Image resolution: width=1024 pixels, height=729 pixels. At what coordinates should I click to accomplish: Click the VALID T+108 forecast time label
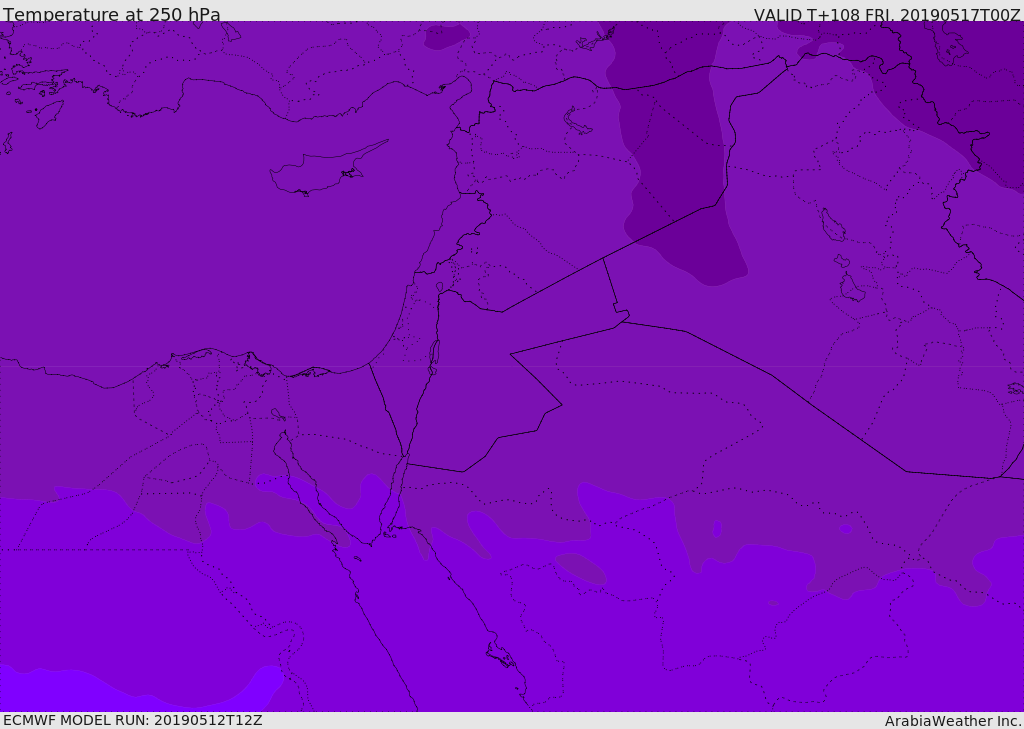(x=887, y=15)
